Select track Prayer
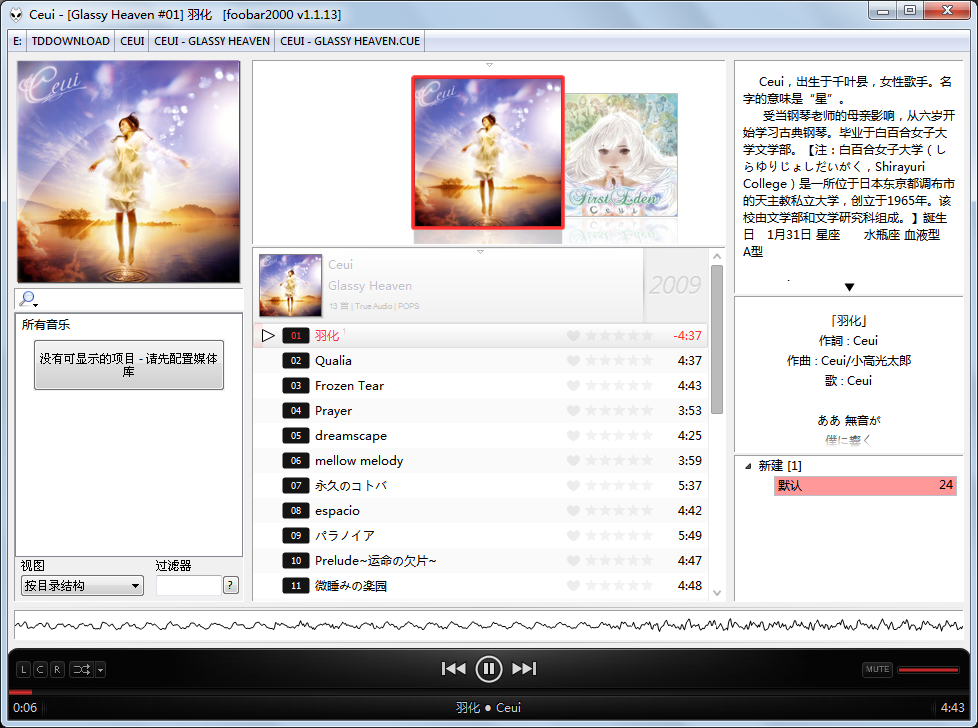978x728 pixels. (x=481, y=410)
